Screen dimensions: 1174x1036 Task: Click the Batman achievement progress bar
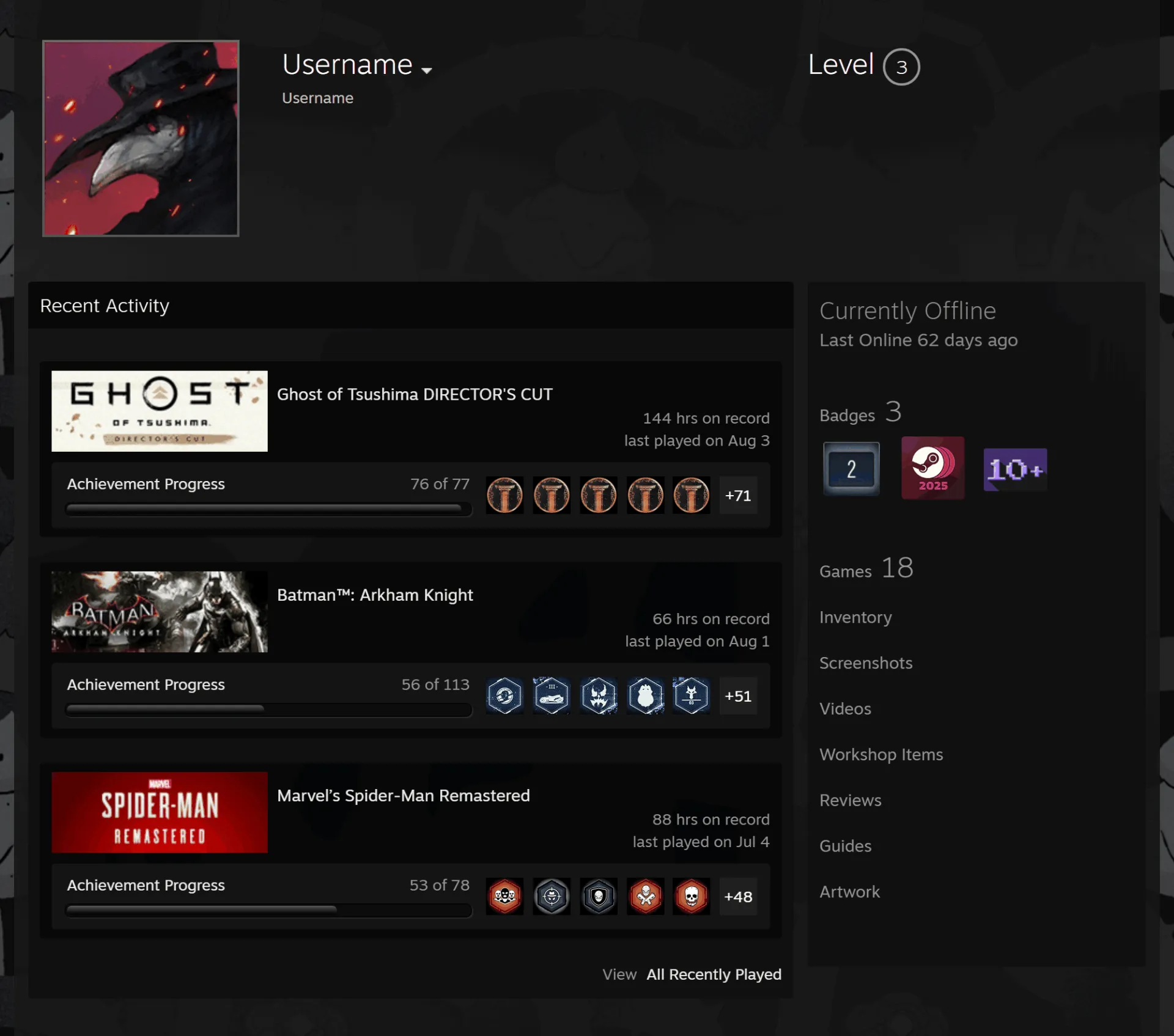pyautogui.click(x=268, y=709)
